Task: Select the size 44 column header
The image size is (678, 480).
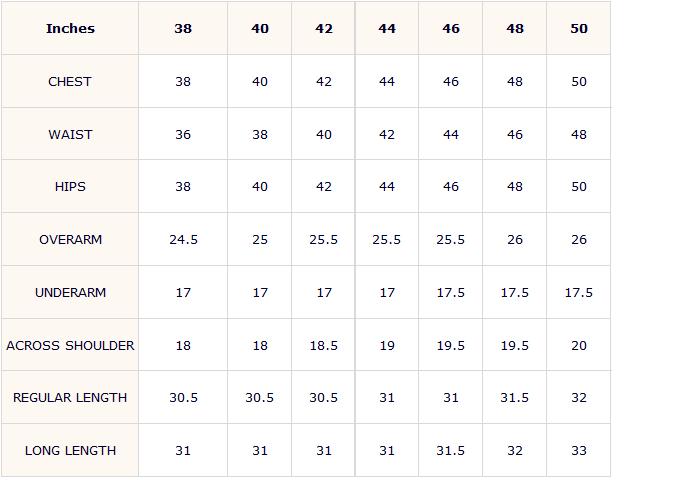Action: tap(387, 29)
